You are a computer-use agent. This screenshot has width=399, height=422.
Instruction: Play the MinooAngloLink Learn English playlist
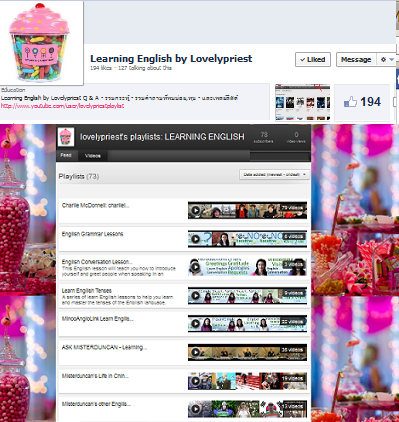[x=196, y=324]
